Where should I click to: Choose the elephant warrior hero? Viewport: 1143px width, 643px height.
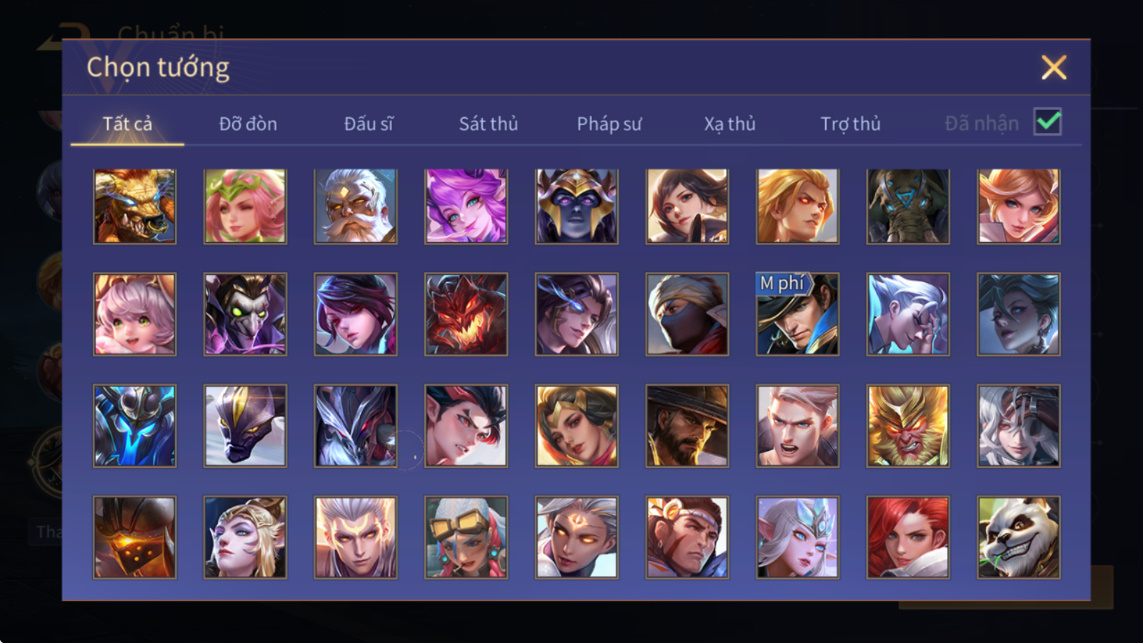coord(908,206)
